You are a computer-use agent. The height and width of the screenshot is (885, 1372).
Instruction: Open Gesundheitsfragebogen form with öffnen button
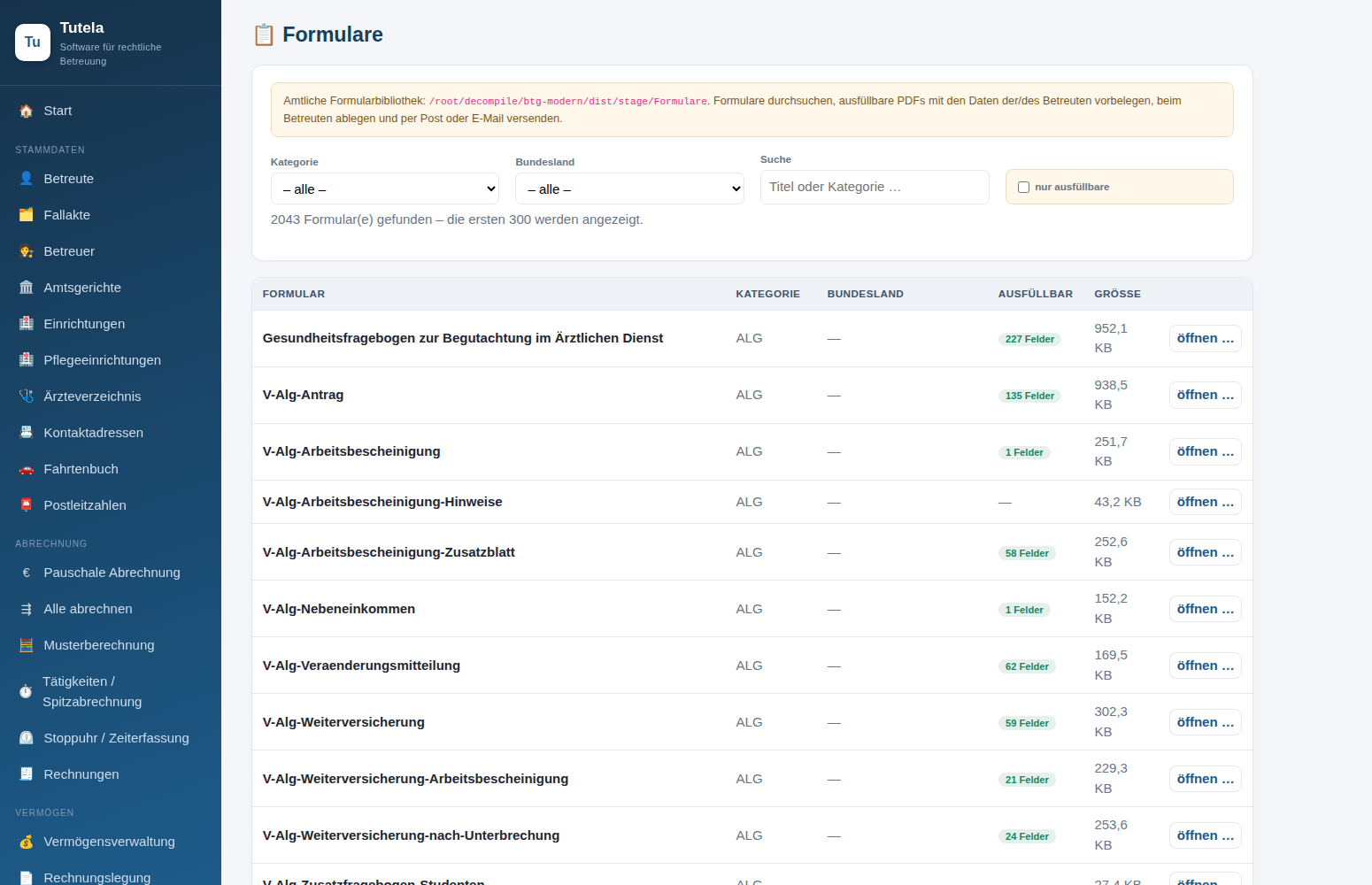(1205, 338)
